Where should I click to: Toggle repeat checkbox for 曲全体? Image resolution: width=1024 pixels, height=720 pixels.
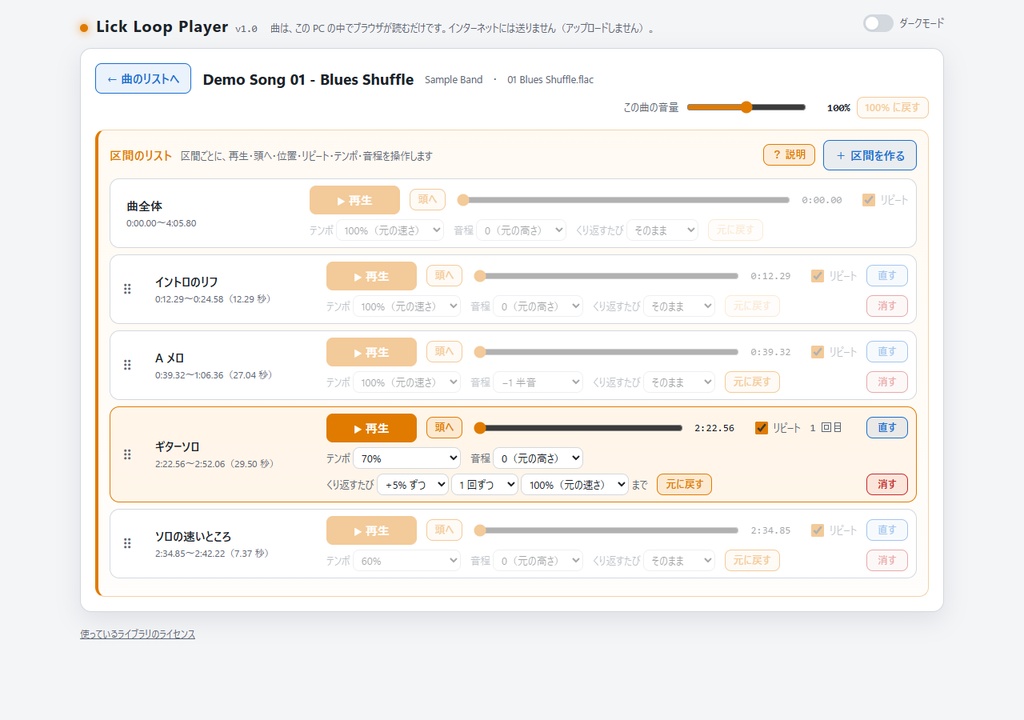point(869,200)
